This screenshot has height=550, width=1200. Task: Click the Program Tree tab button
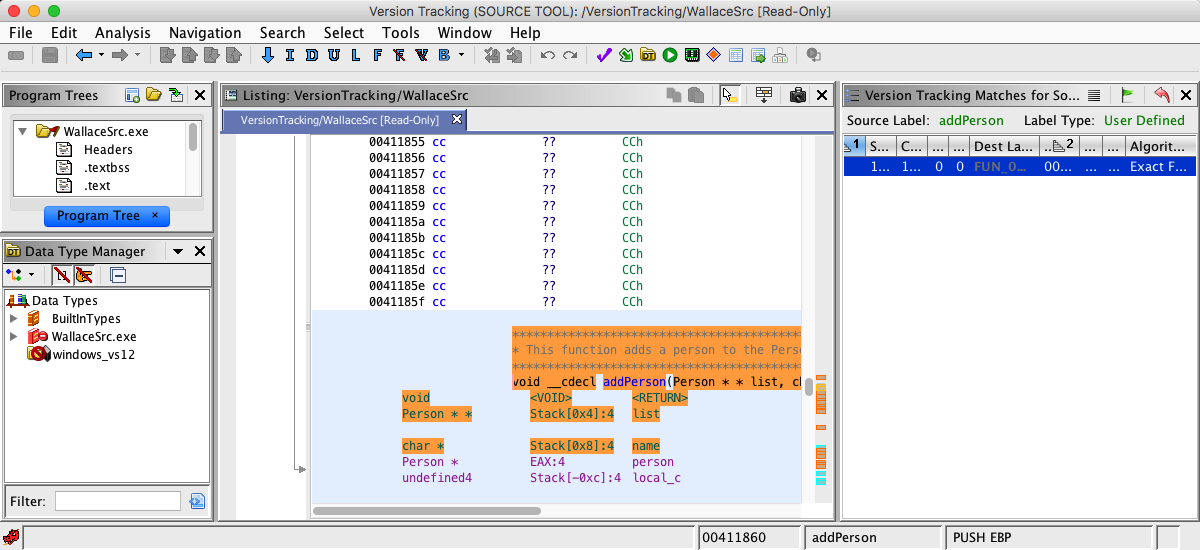[x=98, y=216]
